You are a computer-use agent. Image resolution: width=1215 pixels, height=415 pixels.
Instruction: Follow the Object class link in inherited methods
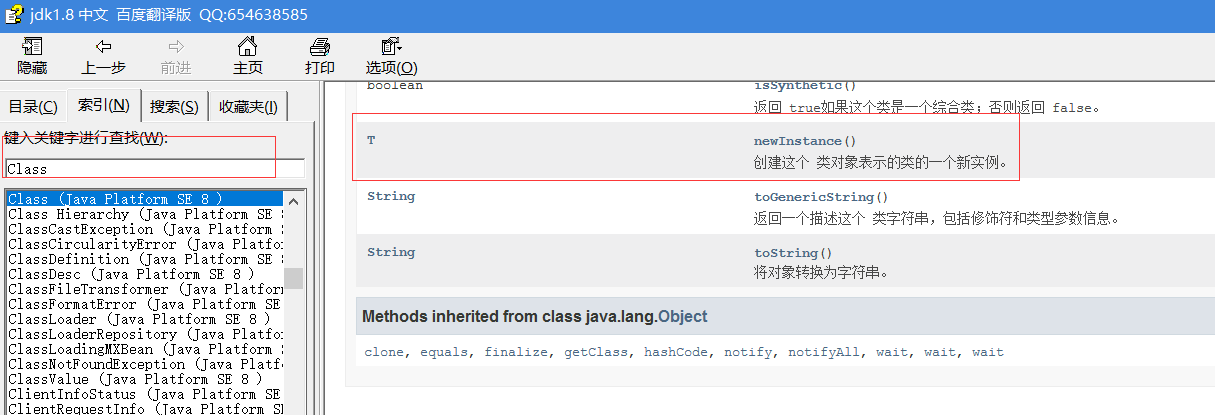[x=682, y=317]
